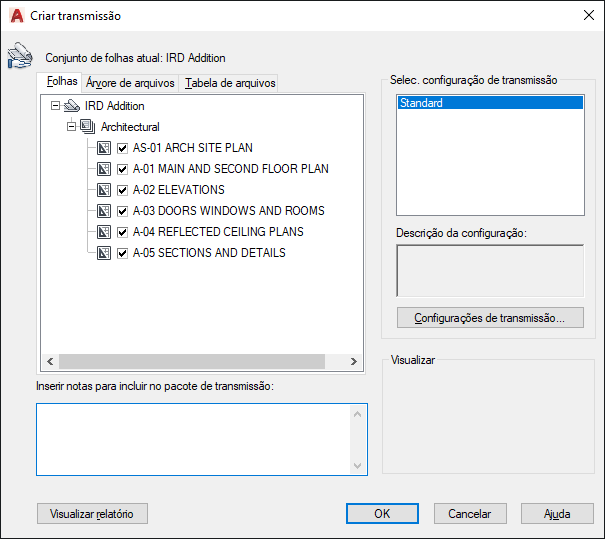Screen dimensions: 605x539
Task: Switch to the Árvore de arquivos tab
Action: pos(130,83)
